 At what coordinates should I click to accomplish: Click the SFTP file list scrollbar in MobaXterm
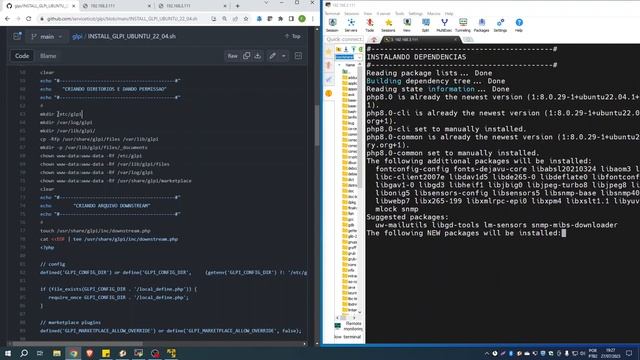(360, 127)
